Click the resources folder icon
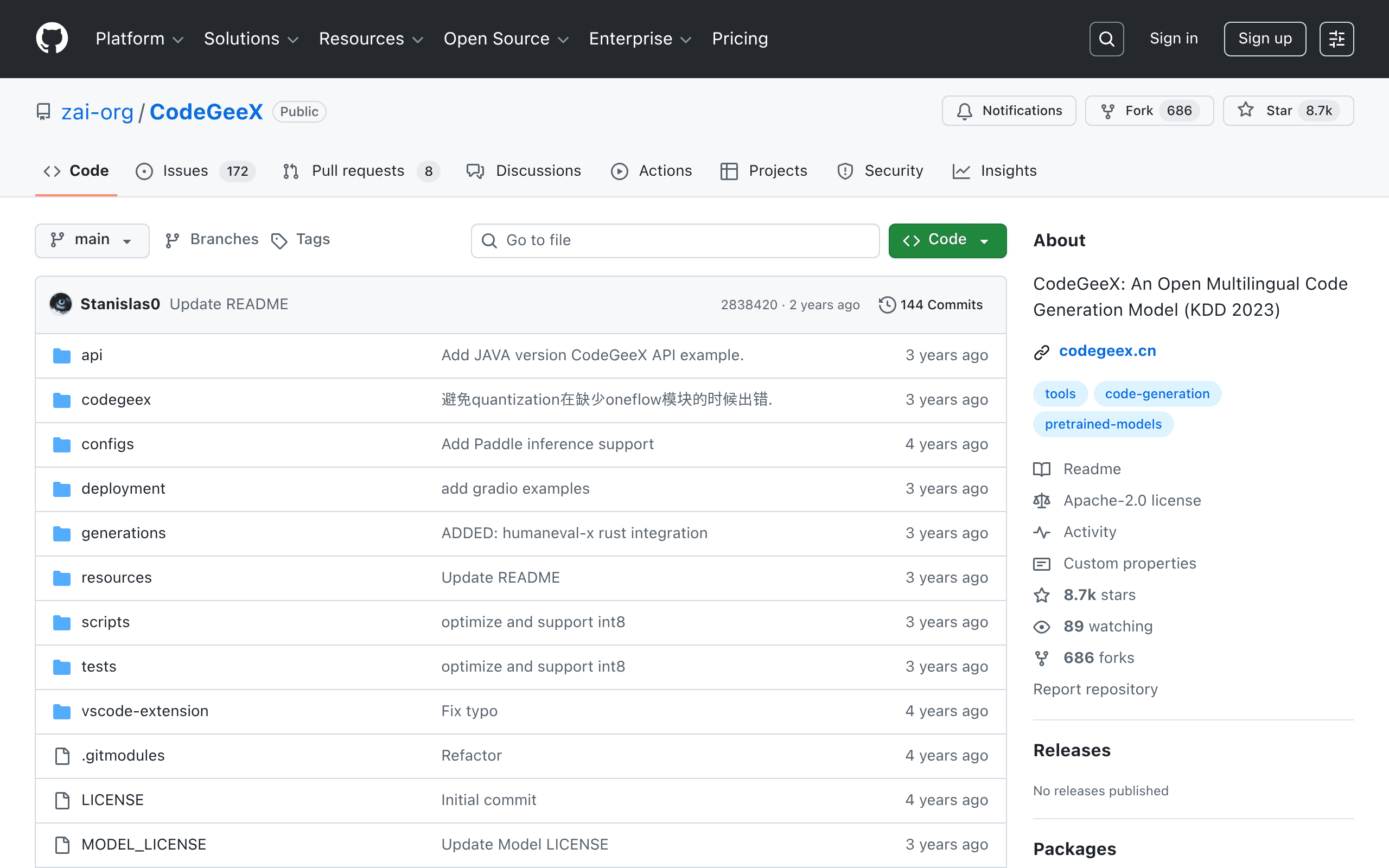 click(62, 578)
